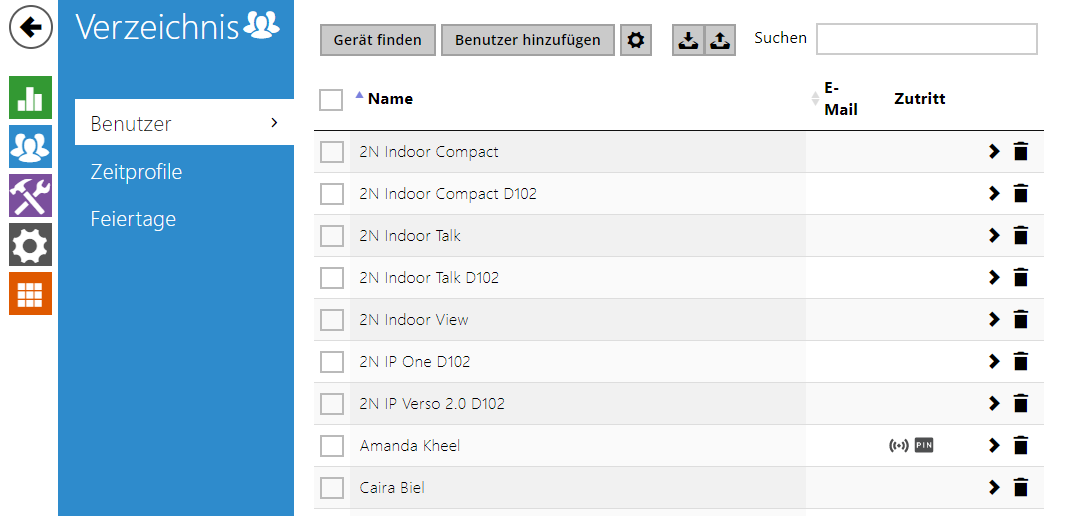The width and height of the screenshot is (1071, 516).
Task: Delete the Amanda Kheel user
Action: (x=1020, y=446)
